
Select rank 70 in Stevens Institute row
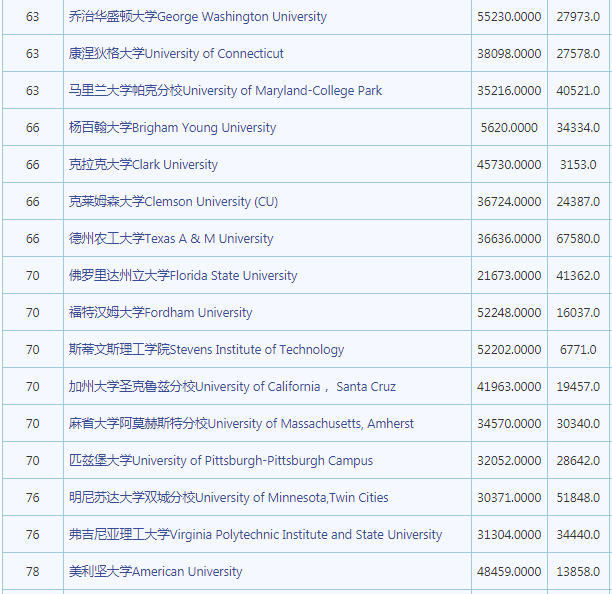point(33,350)
